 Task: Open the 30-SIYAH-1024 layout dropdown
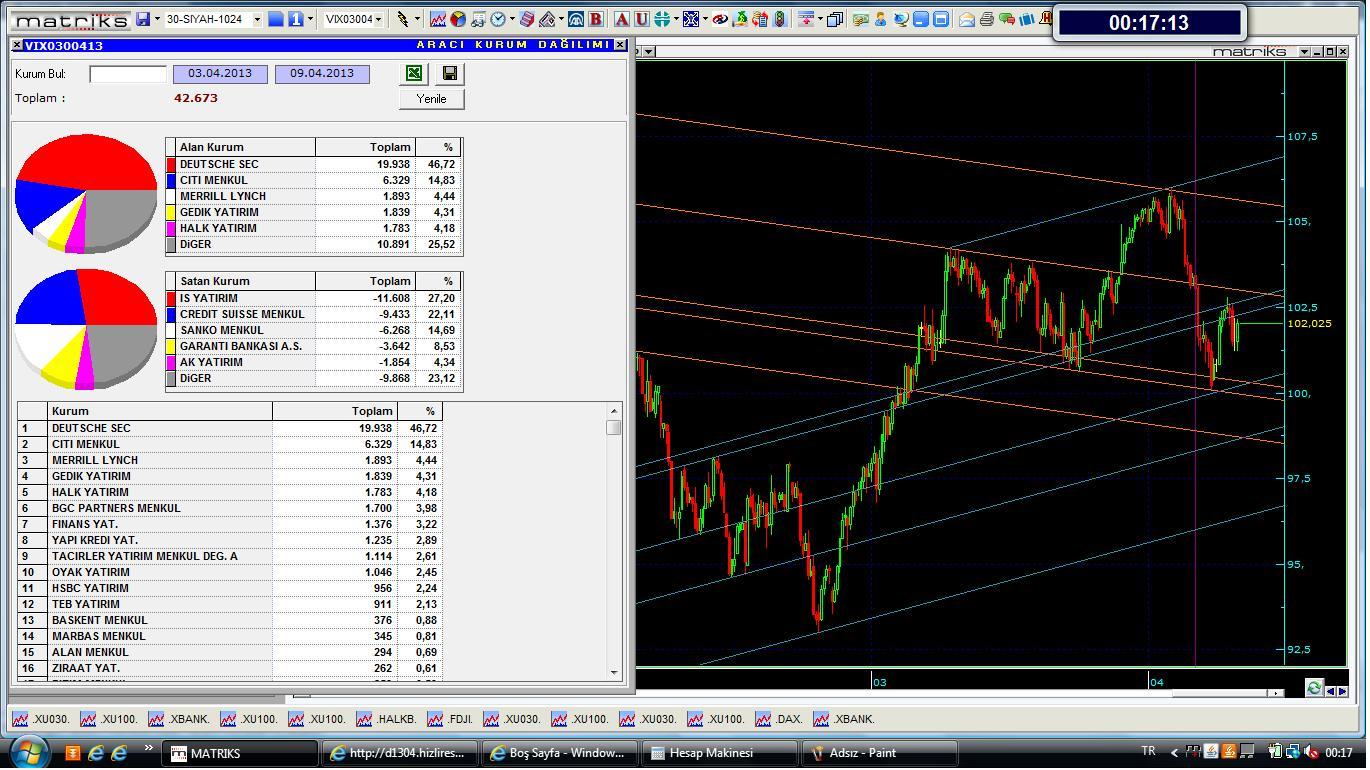(x=257, y=19)
